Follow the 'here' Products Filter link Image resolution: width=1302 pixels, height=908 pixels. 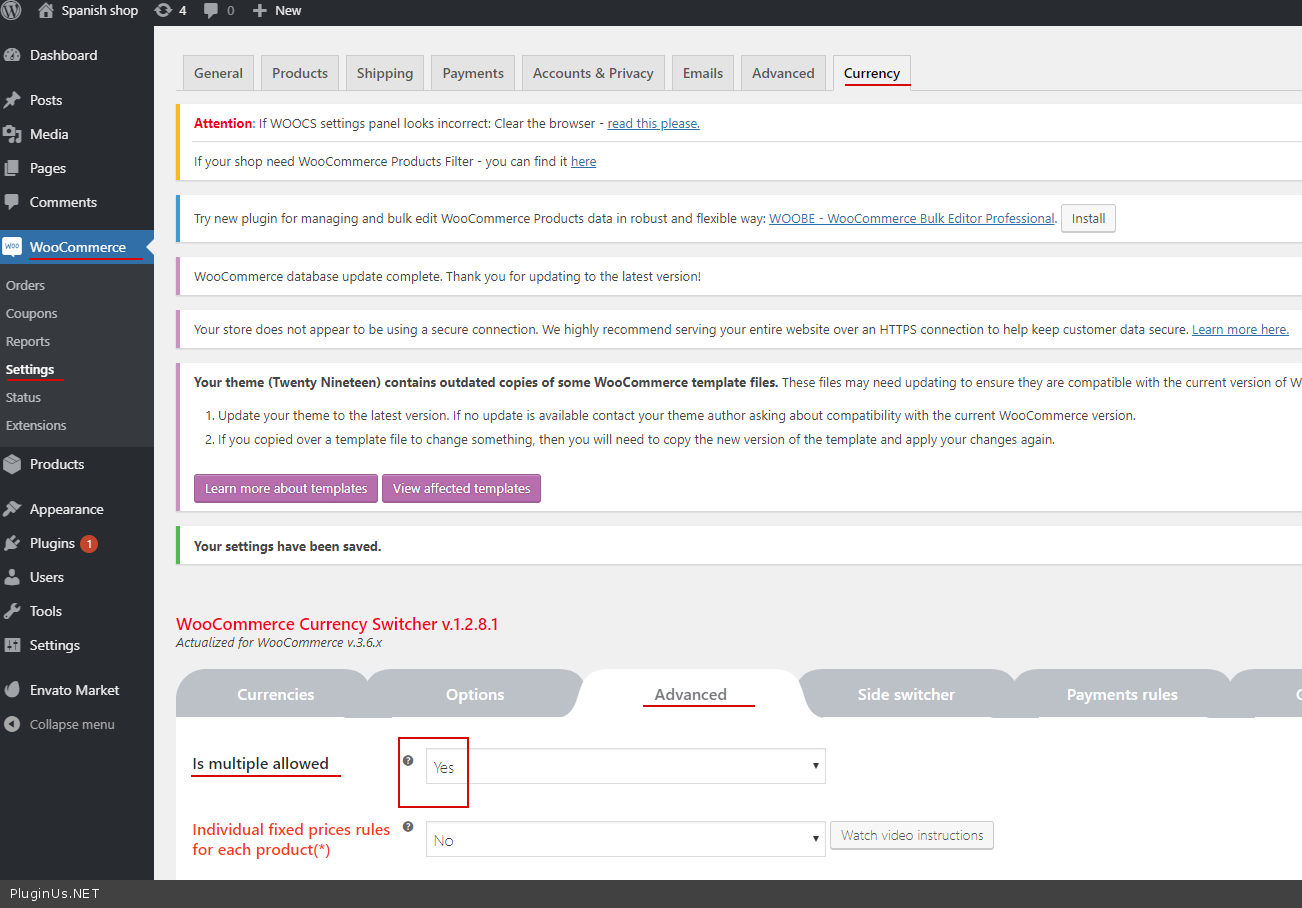(583, 161)
